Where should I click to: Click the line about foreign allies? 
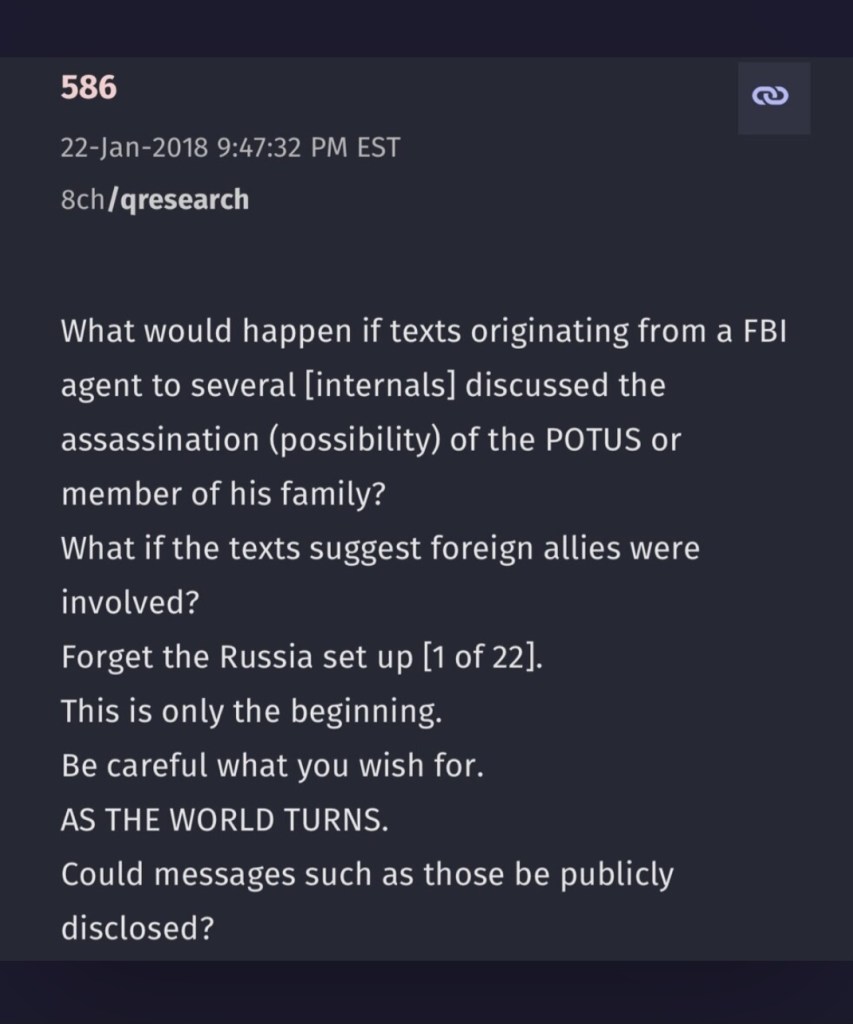380,548
